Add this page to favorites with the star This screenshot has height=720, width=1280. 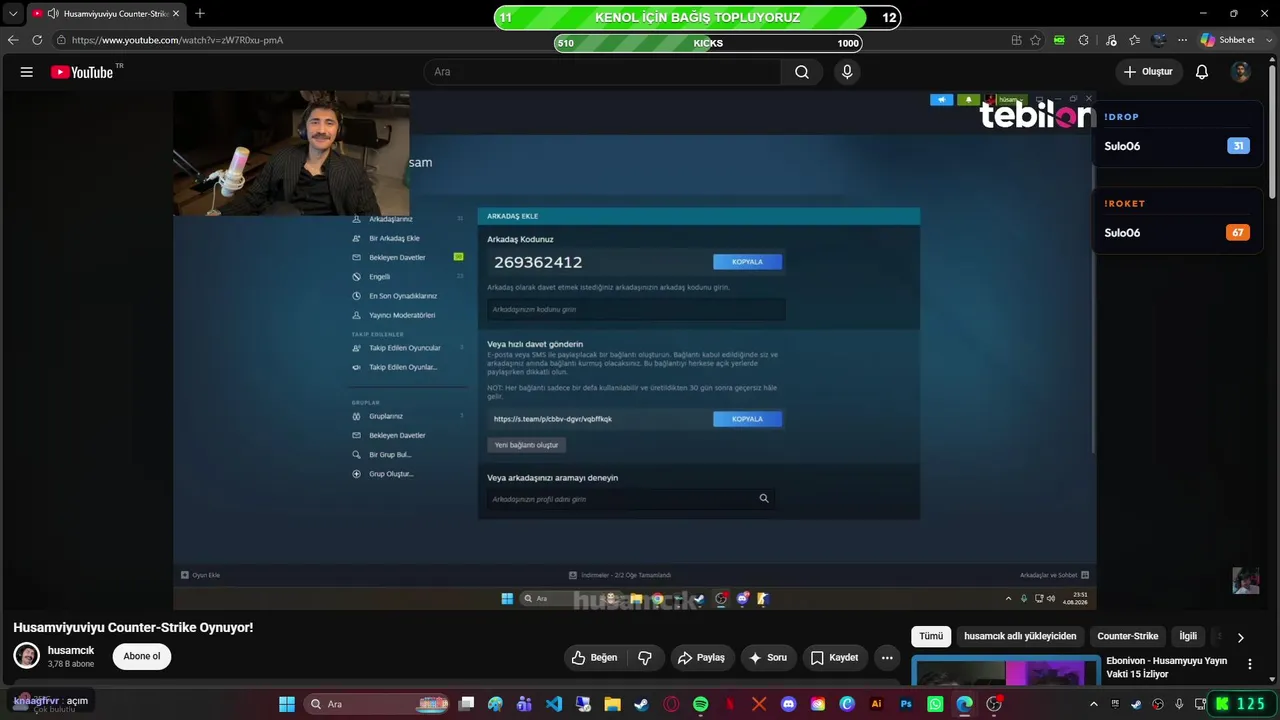click(x=1036, y=40)
